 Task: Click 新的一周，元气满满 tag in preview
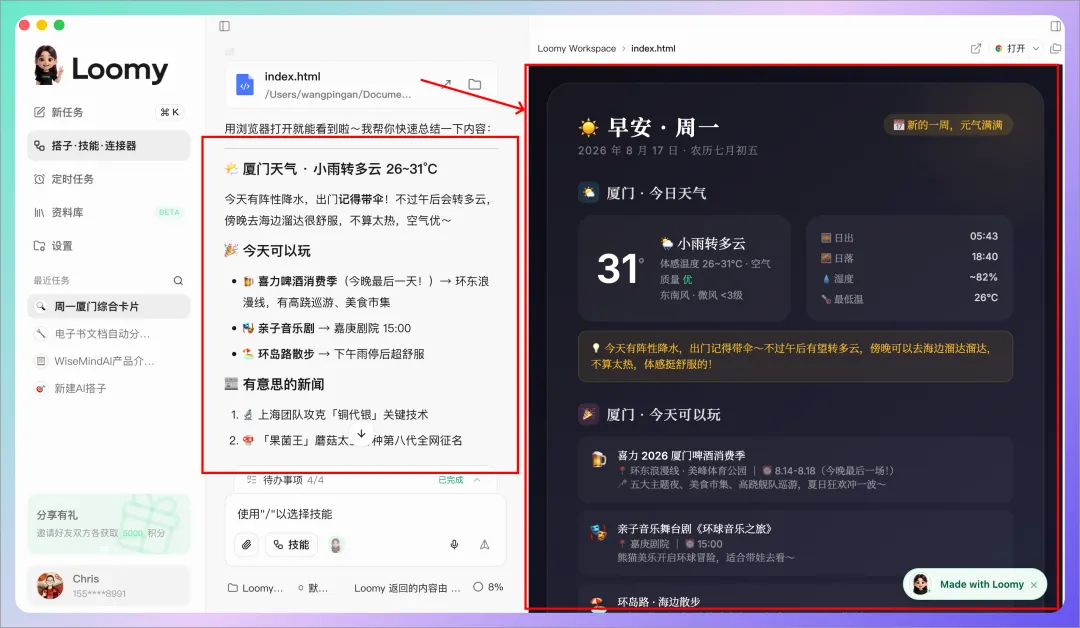click(948, 125)
